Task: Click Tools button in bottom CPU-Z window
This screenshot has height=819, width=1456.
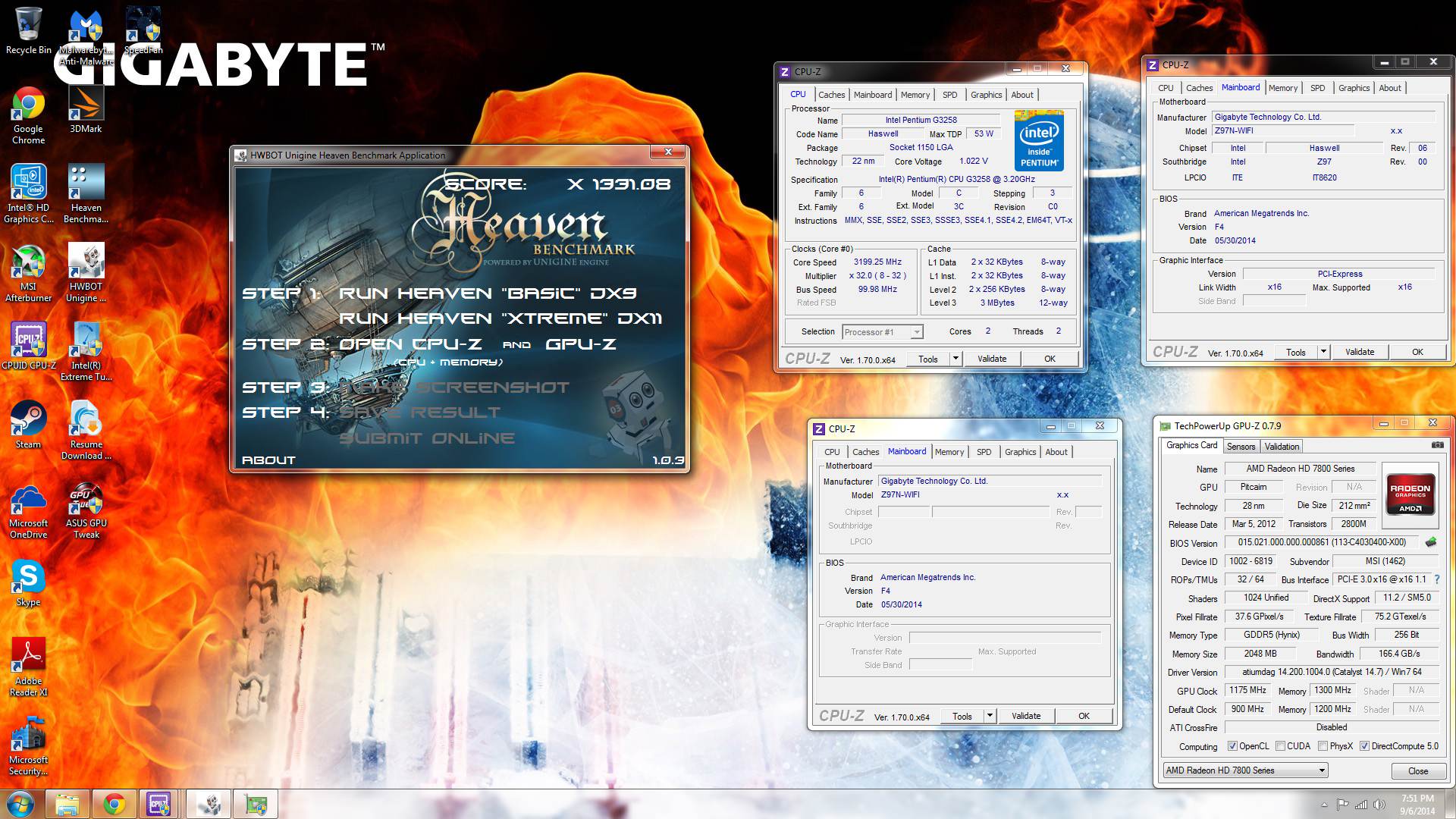Action: [962, 716]
